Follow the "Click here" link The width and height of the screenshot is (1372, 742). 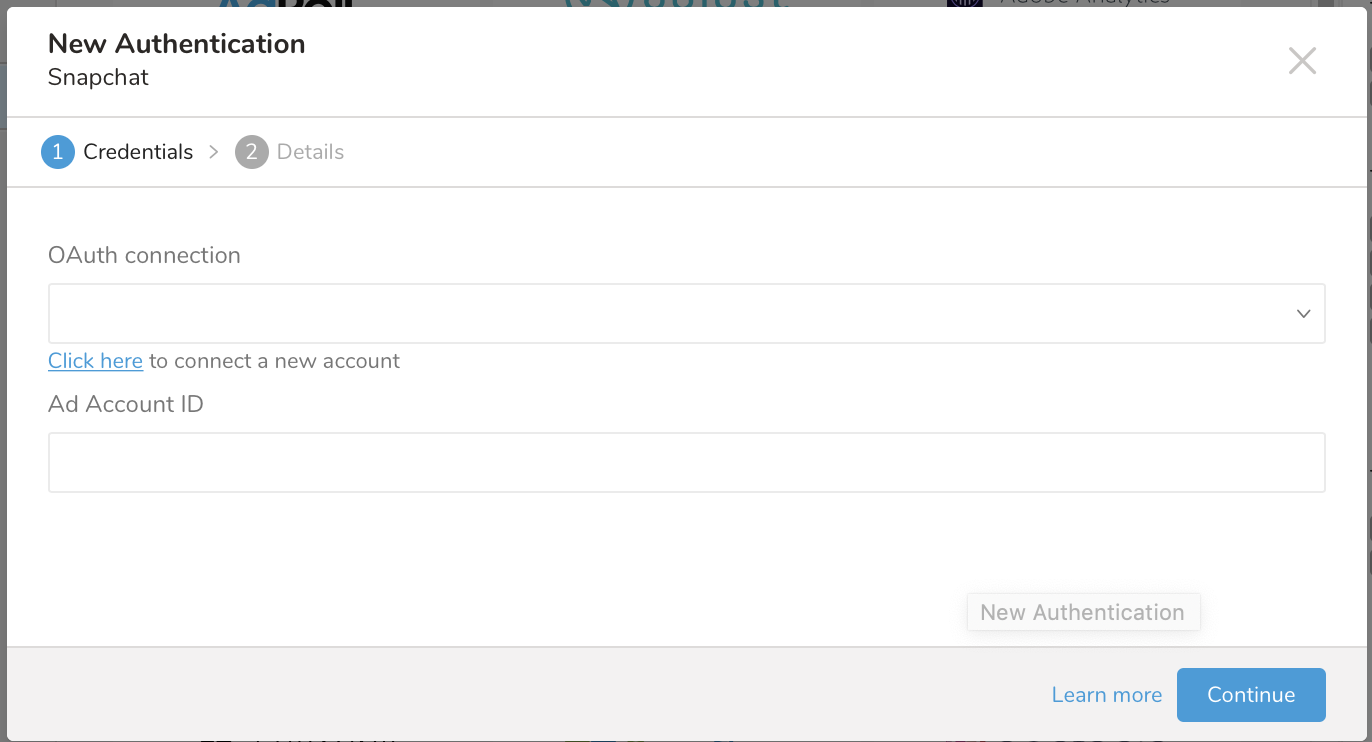point(95,361)
